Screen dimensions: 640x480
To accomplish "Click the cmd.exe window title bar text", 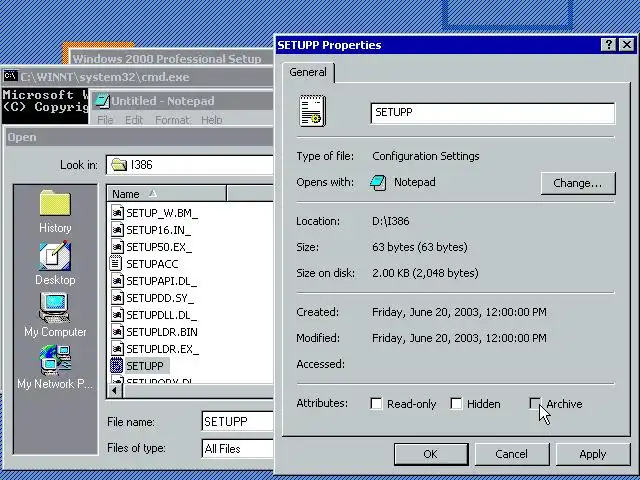I will [104, 77].
